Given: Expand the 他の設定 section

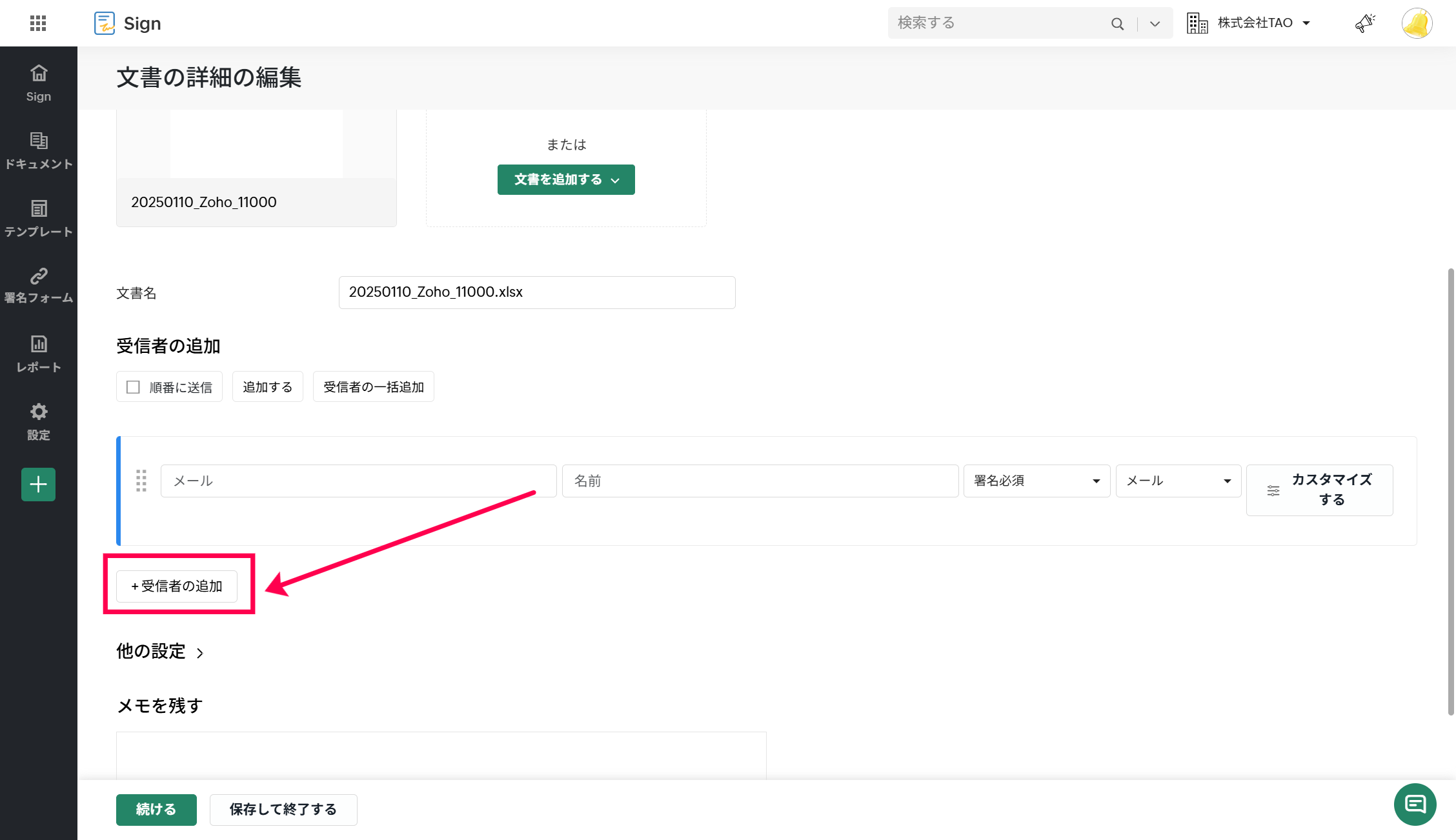Looking at the screenshot, I should point(160,652).
